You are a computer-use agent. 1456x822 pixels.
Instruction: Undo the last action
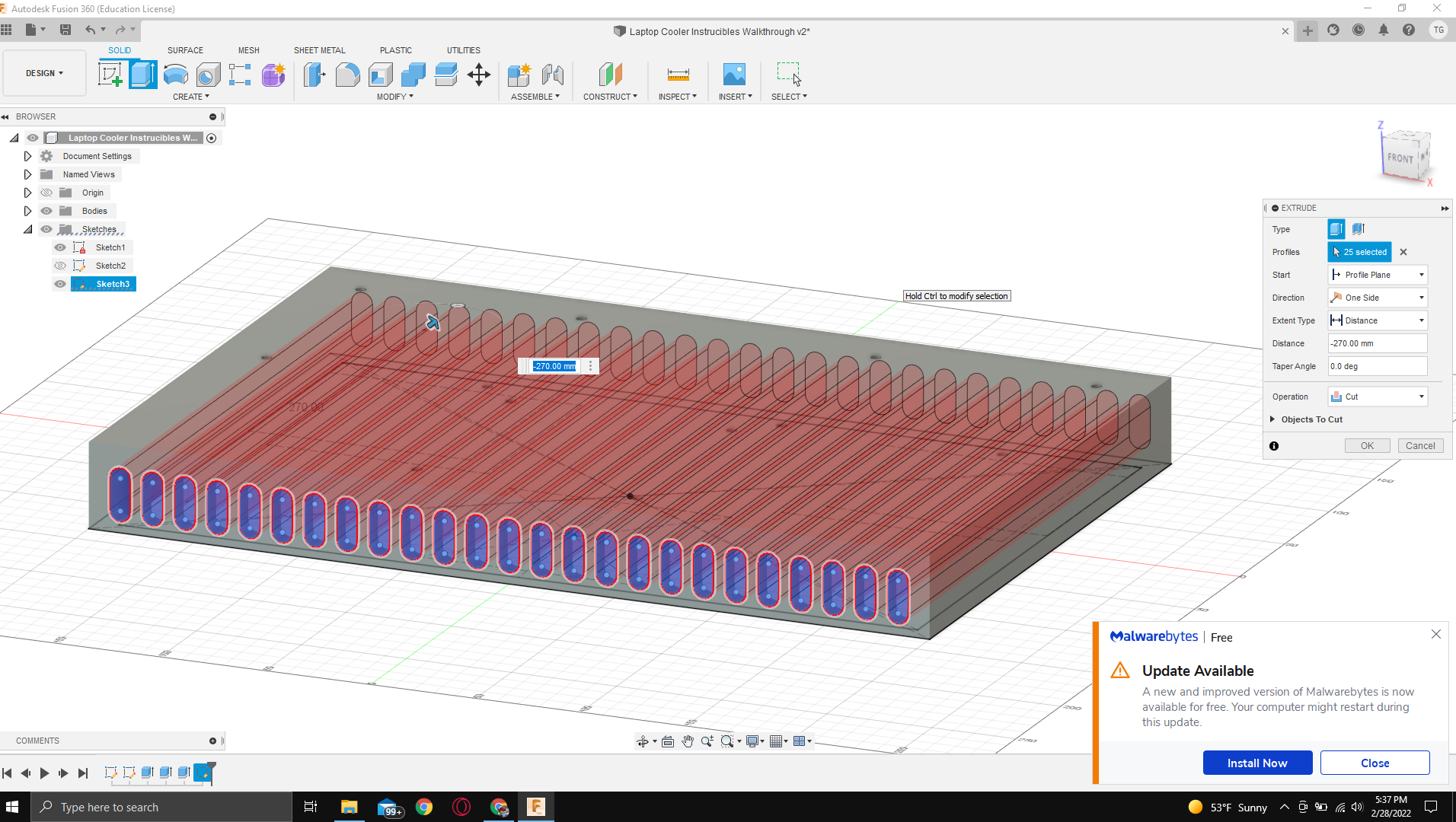[91, 30]
